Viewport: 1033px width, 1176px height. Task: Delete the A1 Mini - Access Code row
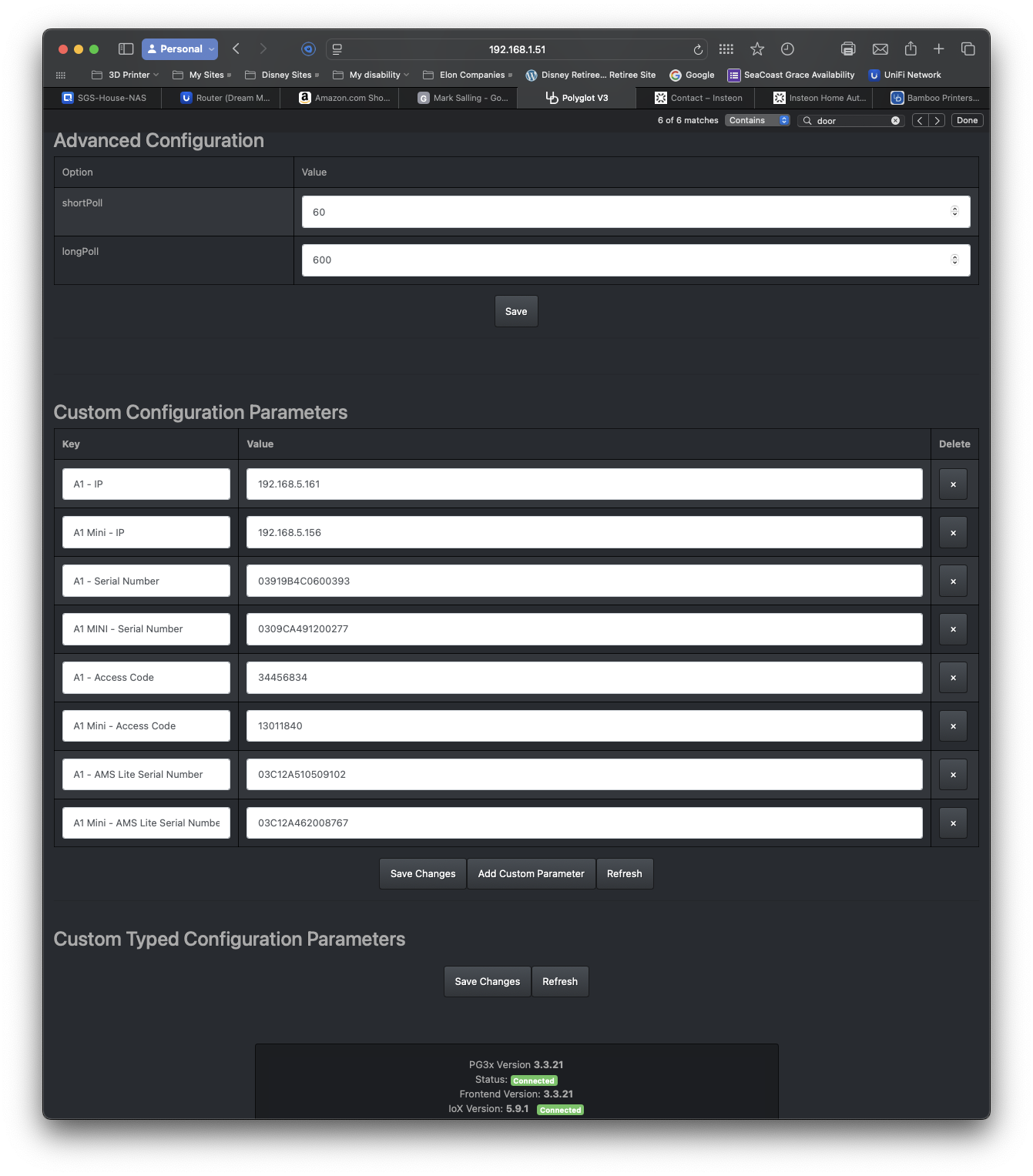(x=953, y=726)
